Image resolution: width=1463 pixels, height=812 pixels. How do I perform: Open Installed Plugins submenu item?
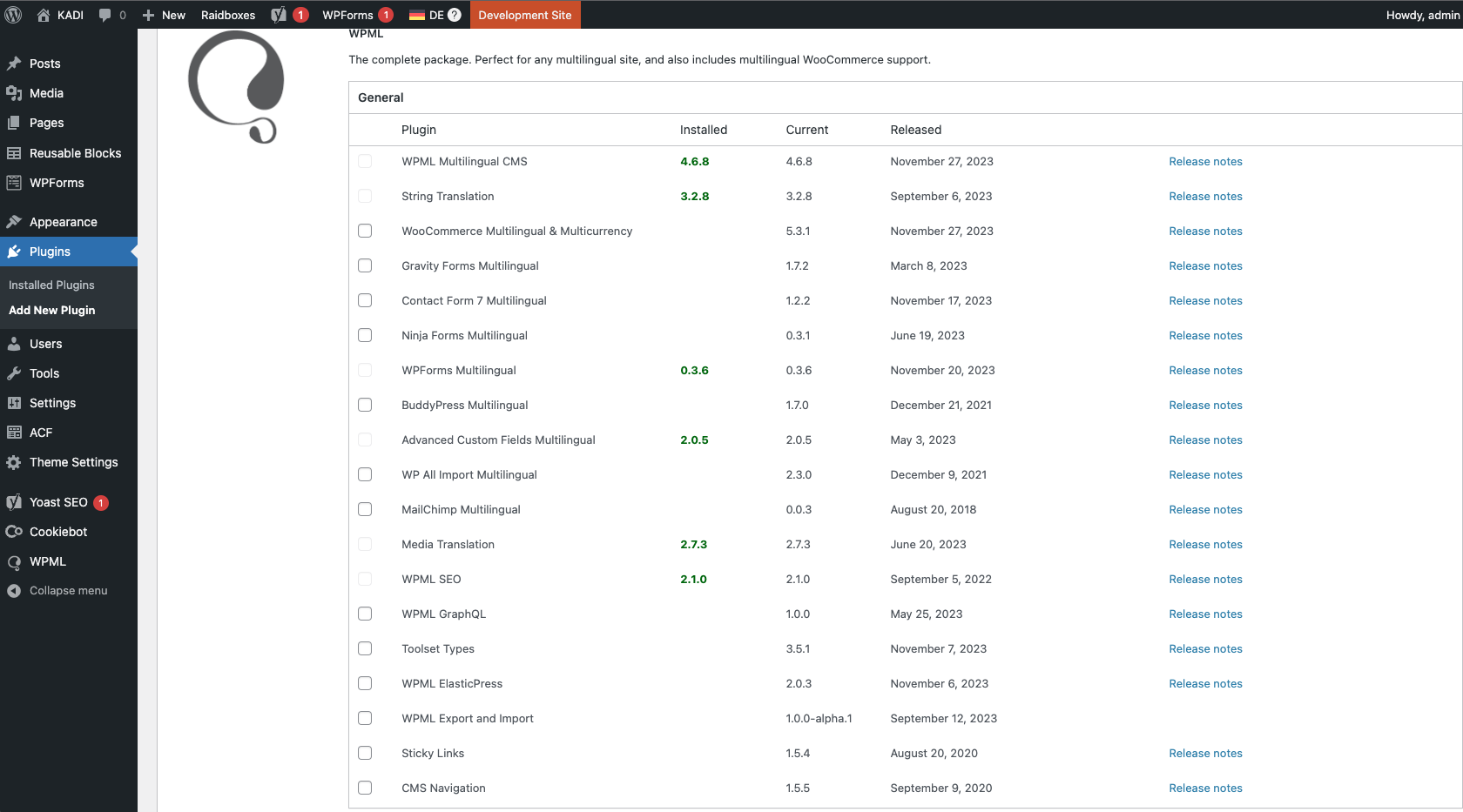point(51,285)
